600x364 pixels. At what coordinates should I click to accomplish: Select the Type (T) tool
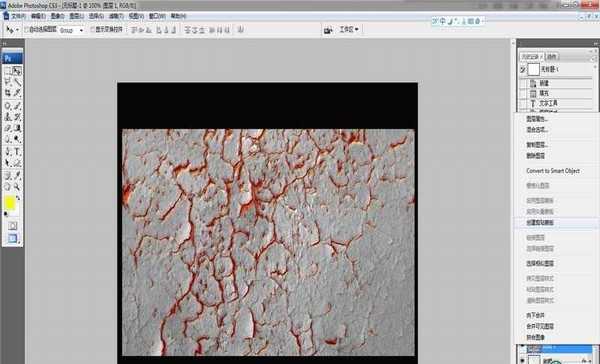tap(17, 152)
